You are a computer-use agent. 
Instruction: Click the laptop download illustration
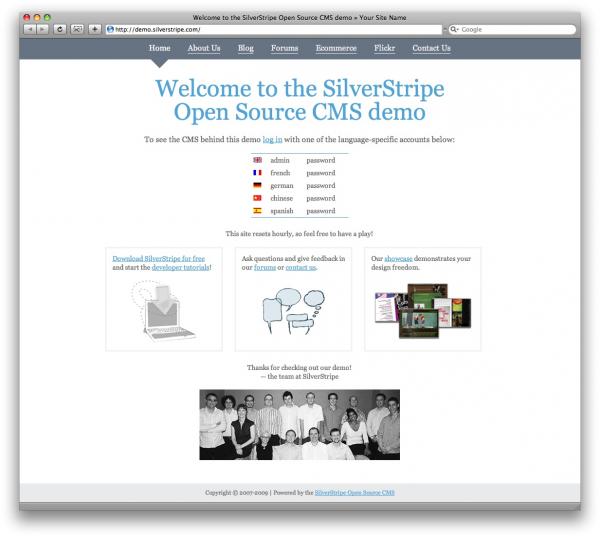(x=163, y=310)
